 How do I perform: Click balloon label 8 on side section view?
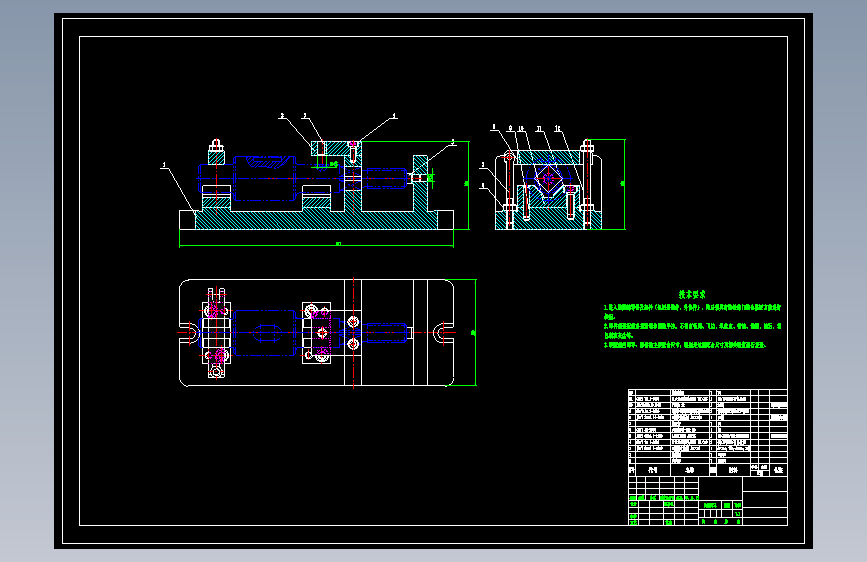point(494,127)
